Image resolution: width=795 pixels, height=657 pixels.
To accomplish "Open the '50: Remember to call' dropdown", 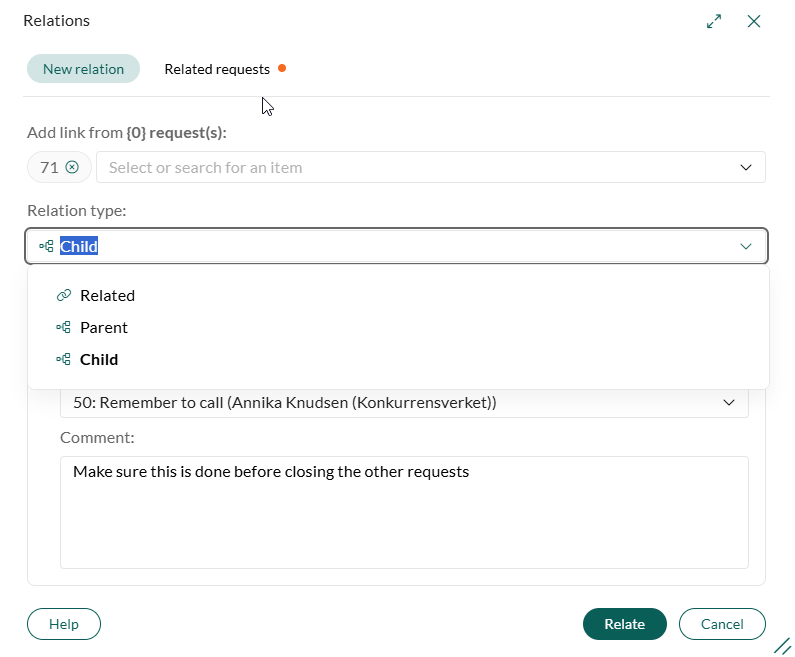I will tap(728, 402).
